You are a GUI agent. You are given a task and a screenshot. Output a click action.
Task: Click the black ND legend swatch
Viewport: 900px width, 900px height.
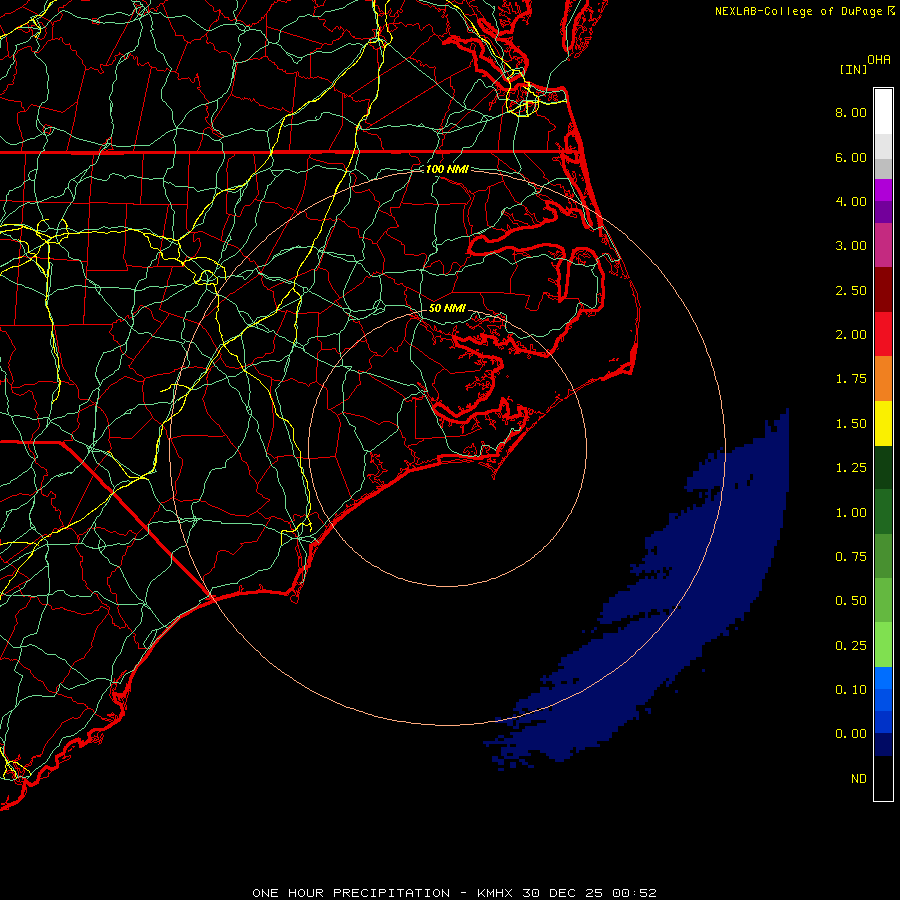tap(883, 778)
